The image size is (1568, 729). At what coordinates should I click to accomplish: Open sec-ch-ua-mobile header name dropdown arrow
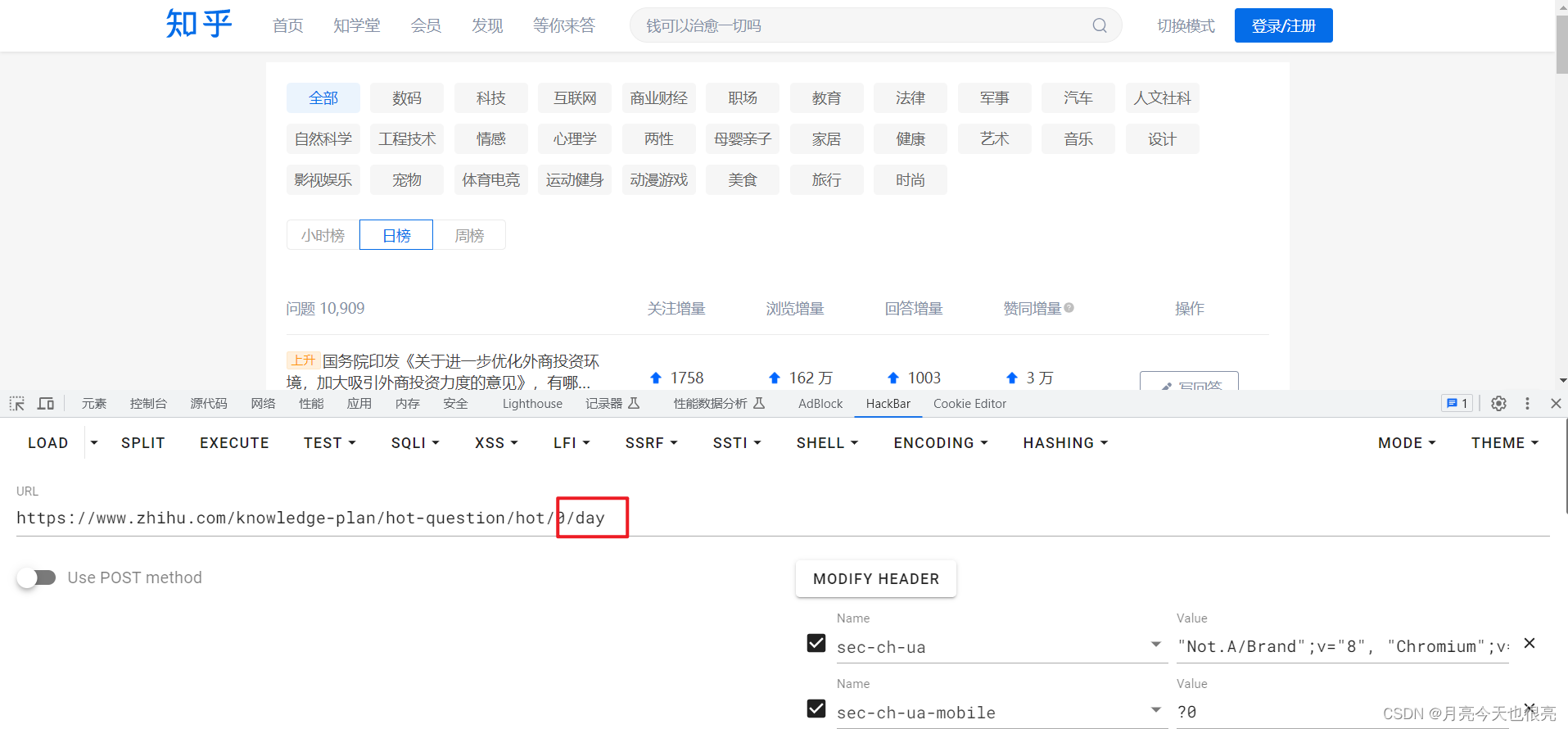click(x=1155, y=710)
